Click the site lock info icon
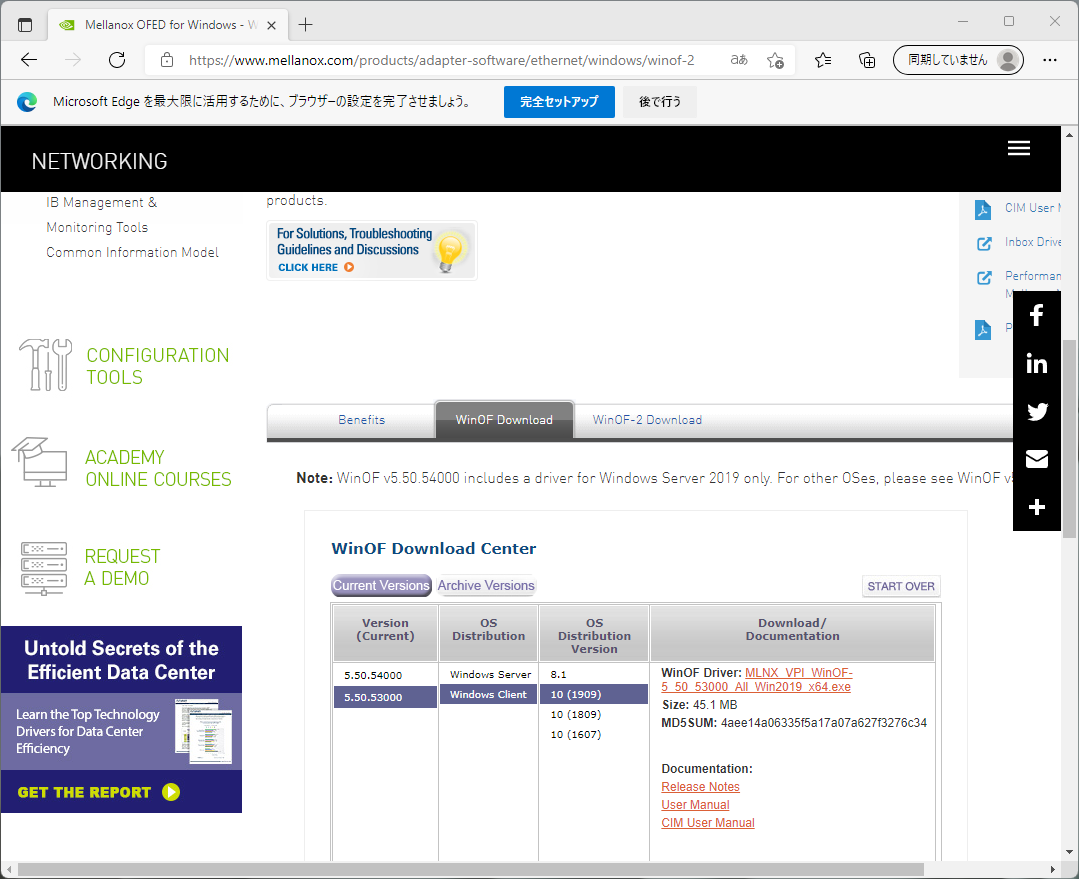 click(167, 60)
